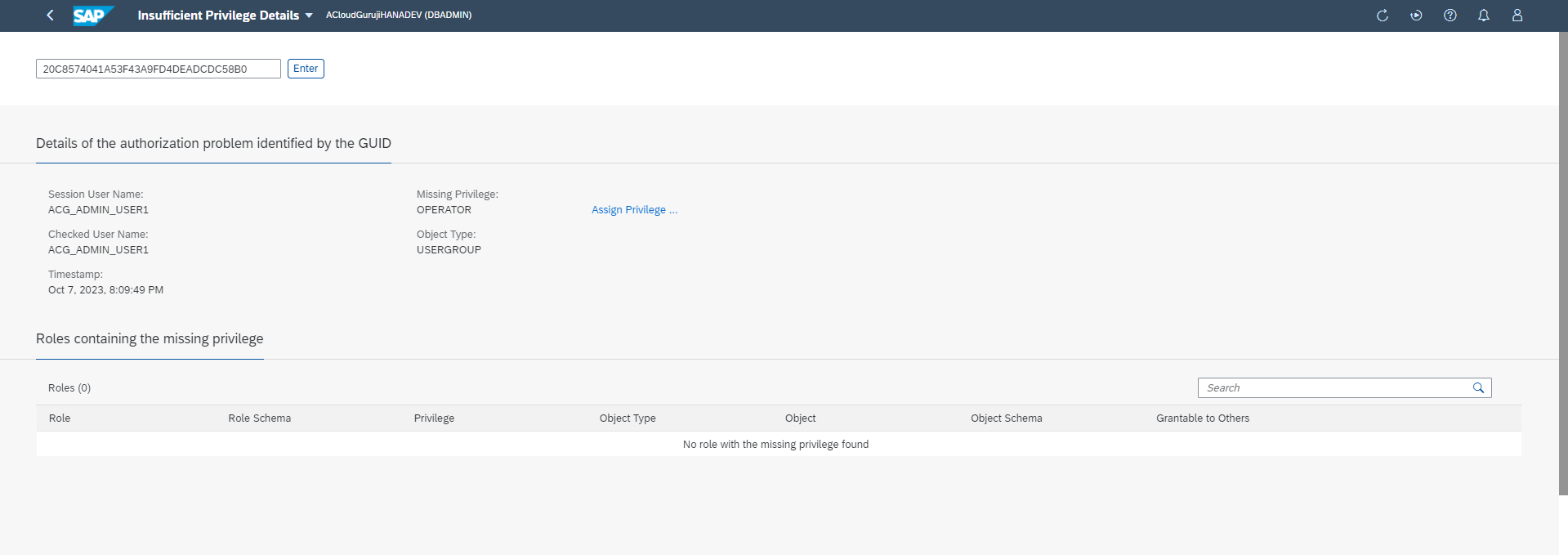Image resolution: width=1568 pixels, height=555 pixels.
Task: Click the SAP logo
Action: (92, 16)
